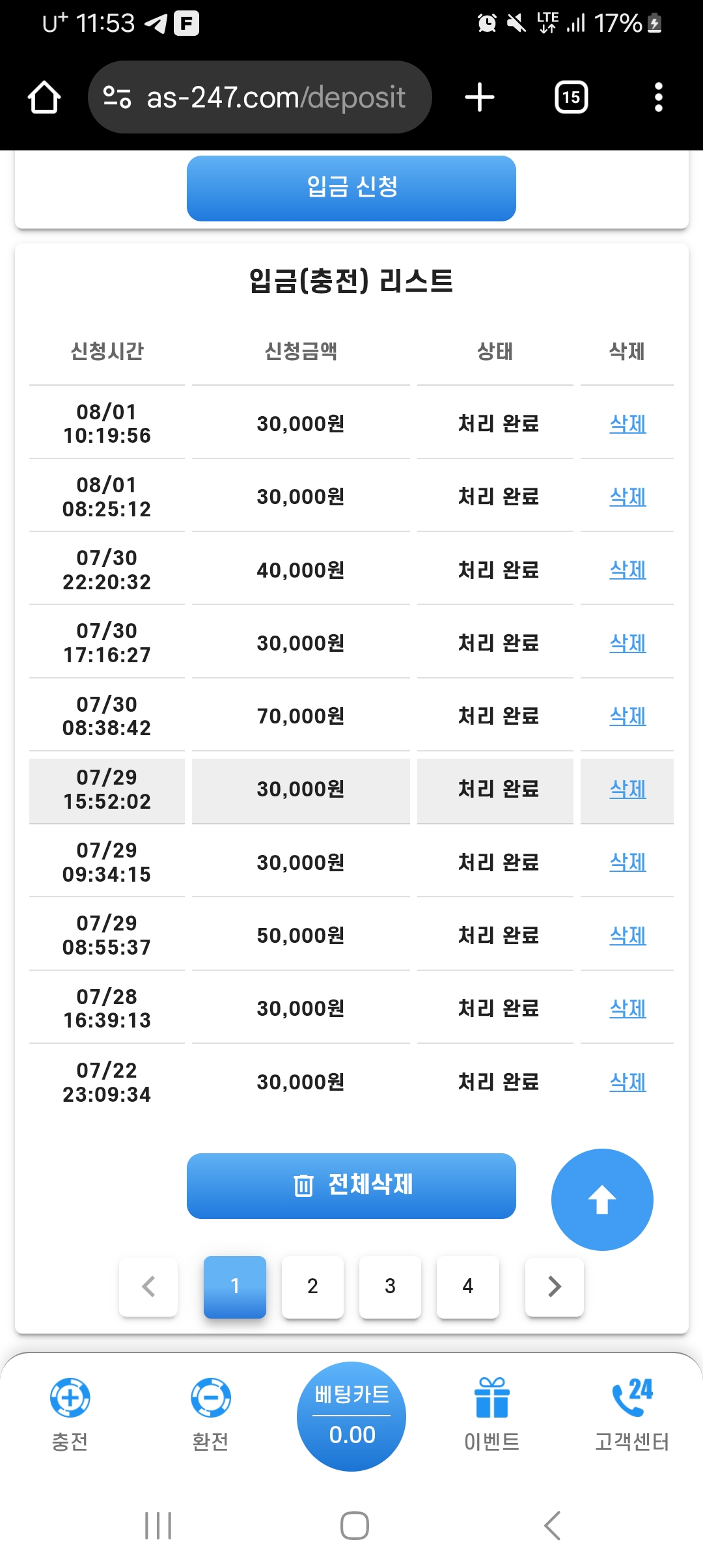
Task: Select page 3 in pagination
Action: click(x=390, y=1287)
